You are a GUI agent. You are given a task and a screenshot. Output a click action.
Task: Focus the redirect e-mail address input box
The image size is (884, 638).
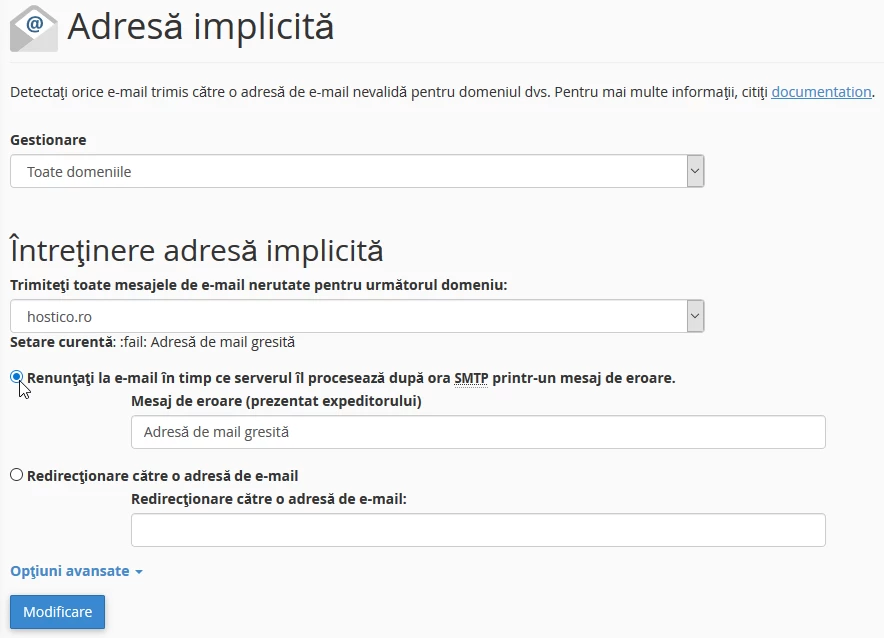point(477,529)
